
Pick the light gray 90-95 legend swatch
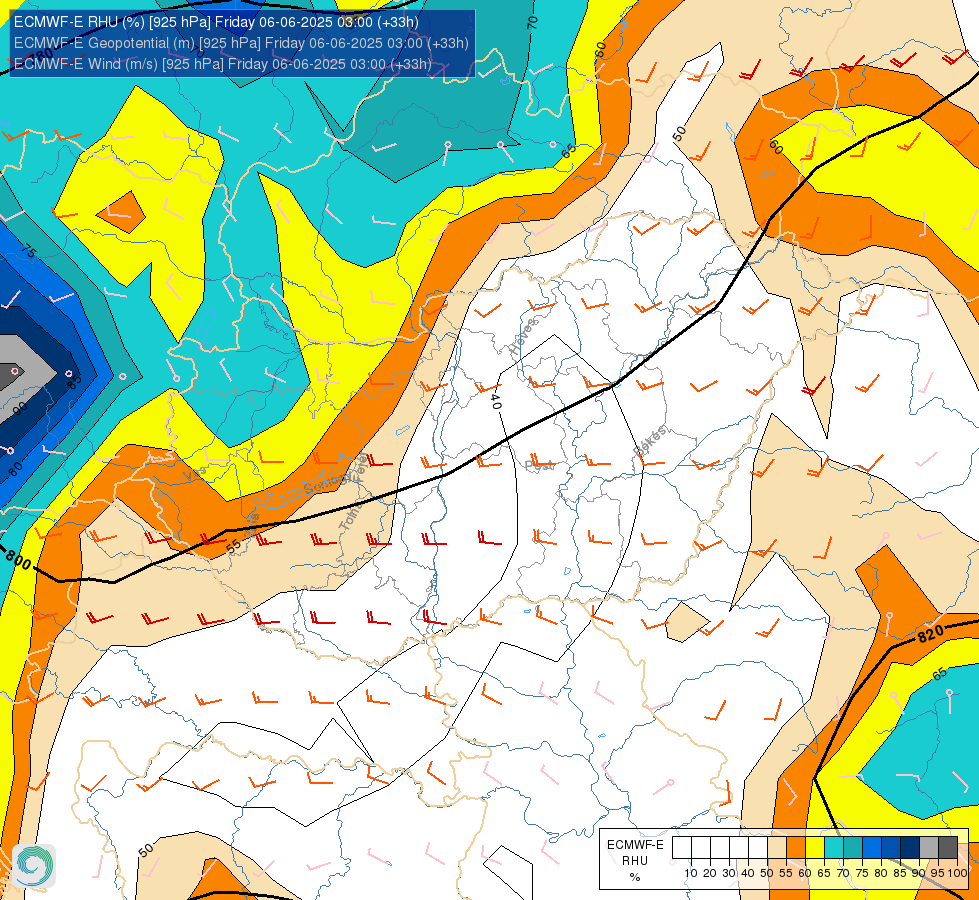pyautogui.click(x=929, y=848)
